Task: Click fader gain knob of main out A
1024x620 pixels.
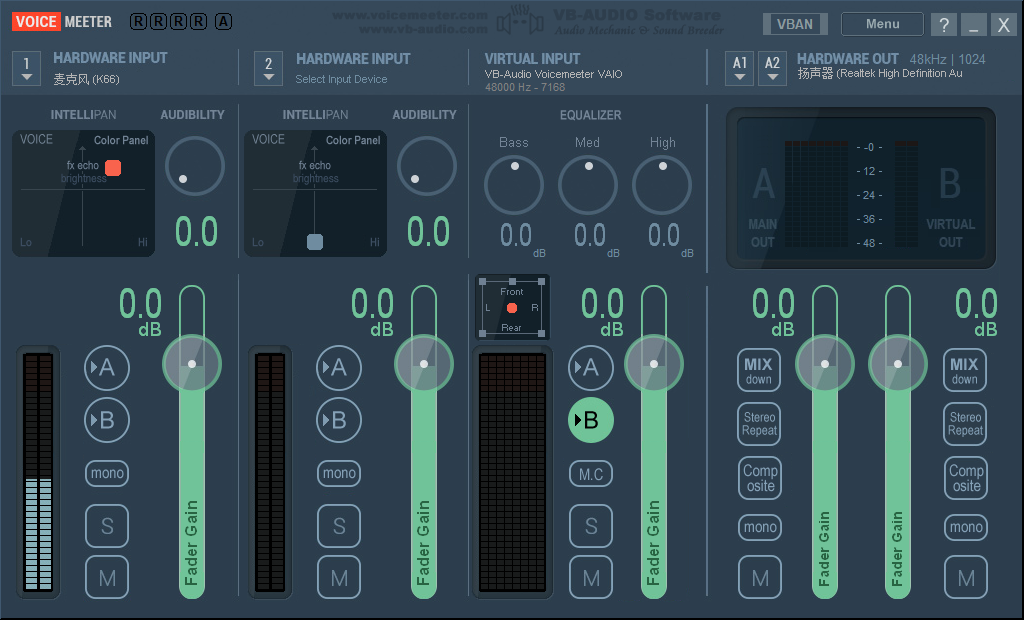Action: click(825, 364)
